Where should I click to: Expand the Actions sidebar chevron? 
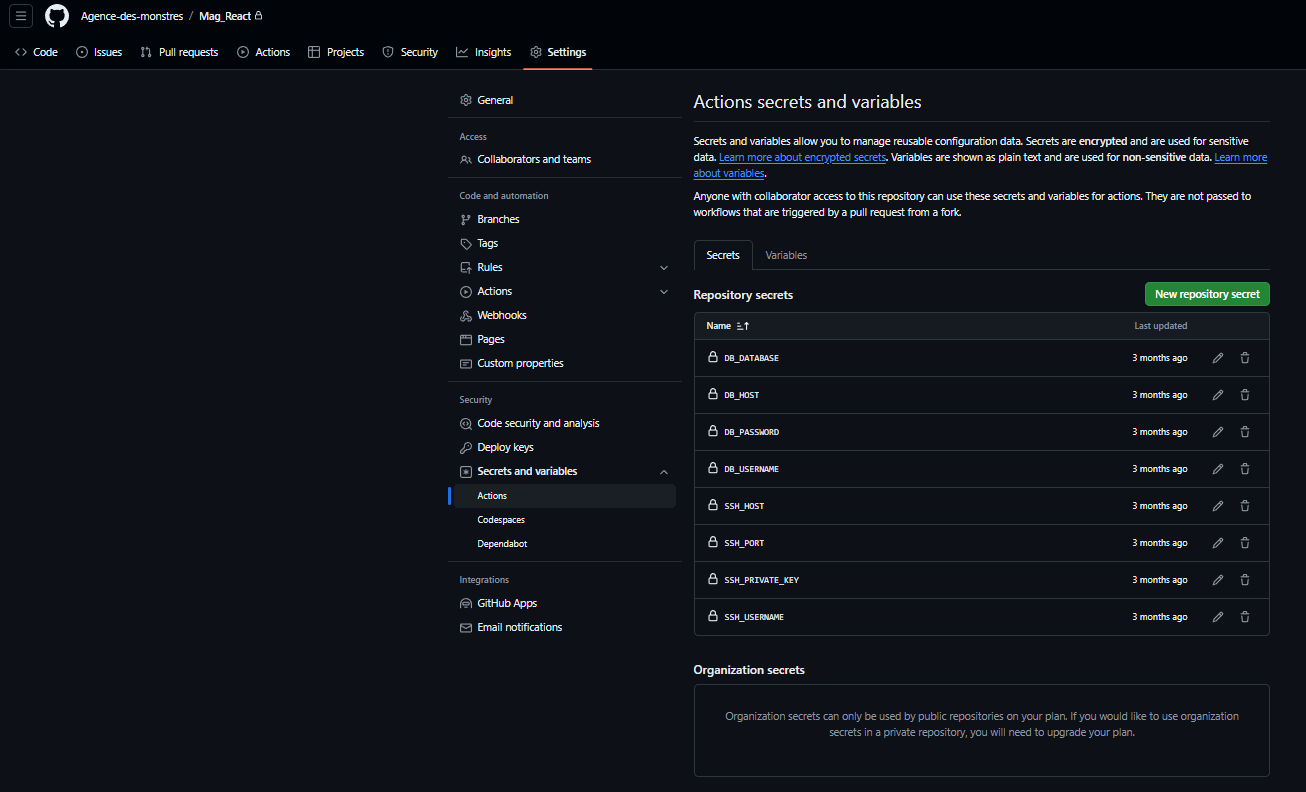tap(664, 292)
